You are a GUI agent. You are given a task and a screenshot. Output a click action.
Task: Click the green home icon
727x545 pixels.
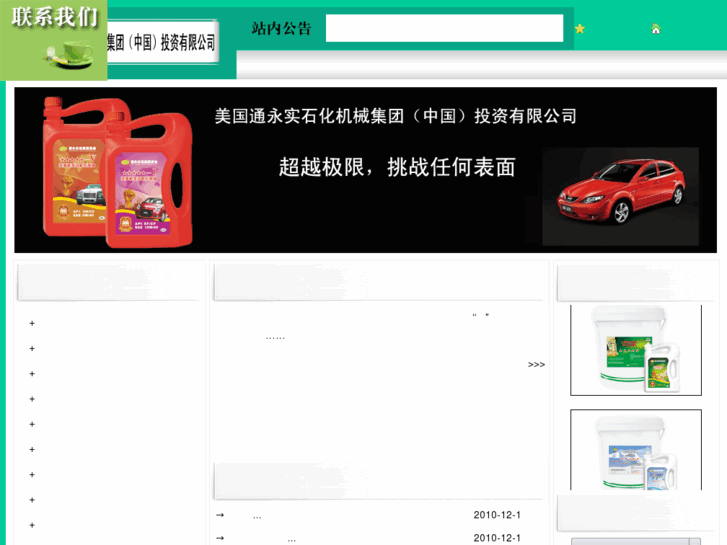point(656,29)
